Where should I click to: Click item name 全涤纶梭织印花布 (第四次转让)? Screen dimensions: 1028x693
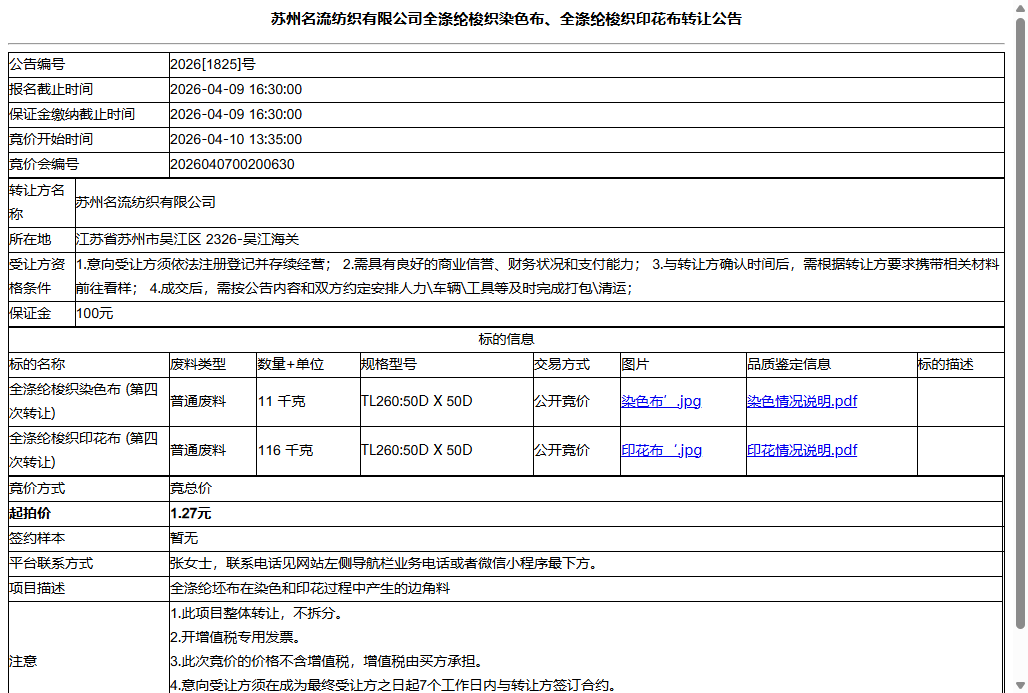pyautogui.click(x=84, y=450)
